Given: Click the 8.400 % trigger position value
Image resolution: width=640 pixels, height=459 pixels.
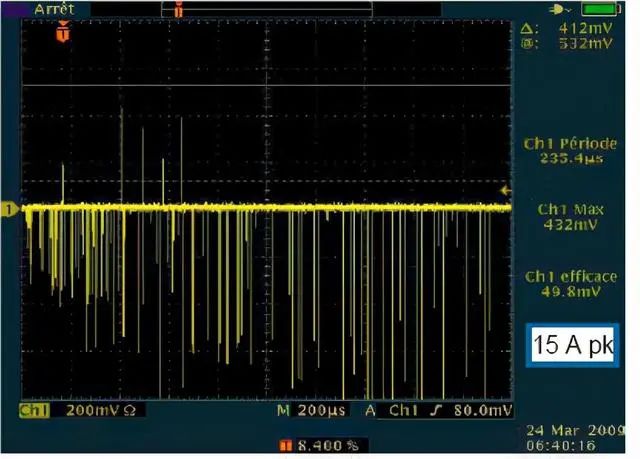Looking at the screenshot, I should pyautogui.click(x=324, y=443).
